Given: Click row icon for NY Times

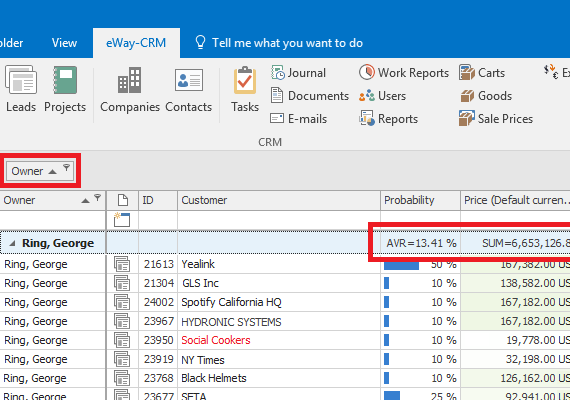Looking at the screenshot, I should pos(122,359).
